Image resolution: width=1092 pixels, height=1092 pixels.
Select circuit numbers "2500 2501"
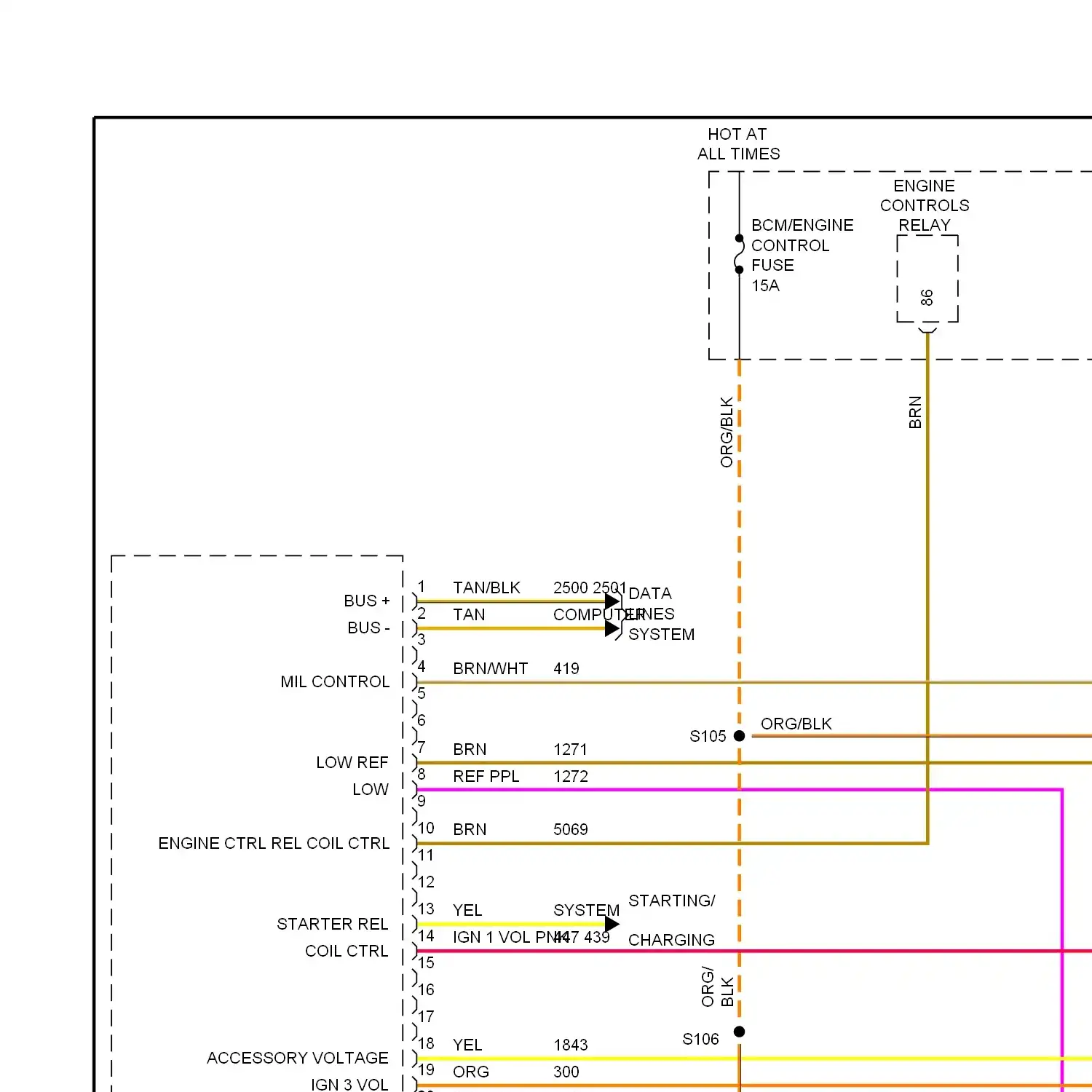click(x=590, y=587)
